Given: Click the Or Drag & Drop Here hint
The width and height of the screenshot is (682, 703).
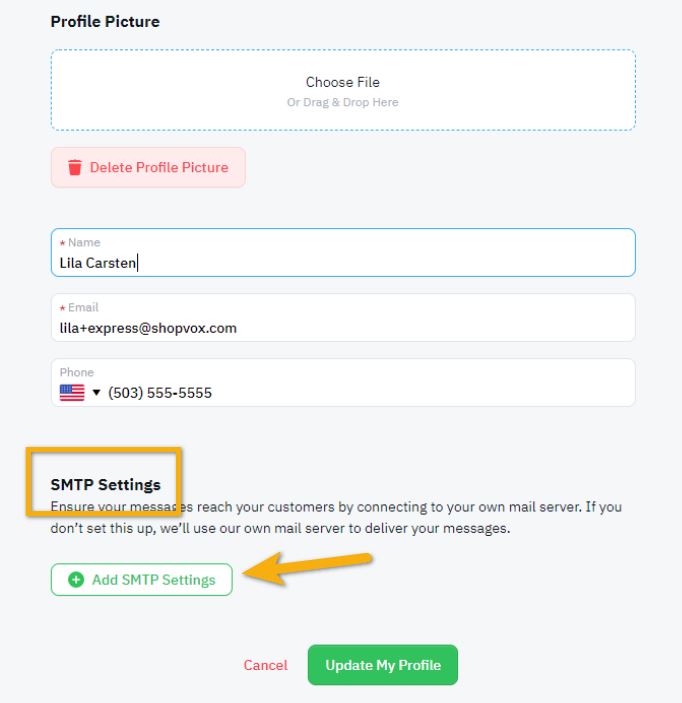Looking at the screenshot, I should pos(343,102).
